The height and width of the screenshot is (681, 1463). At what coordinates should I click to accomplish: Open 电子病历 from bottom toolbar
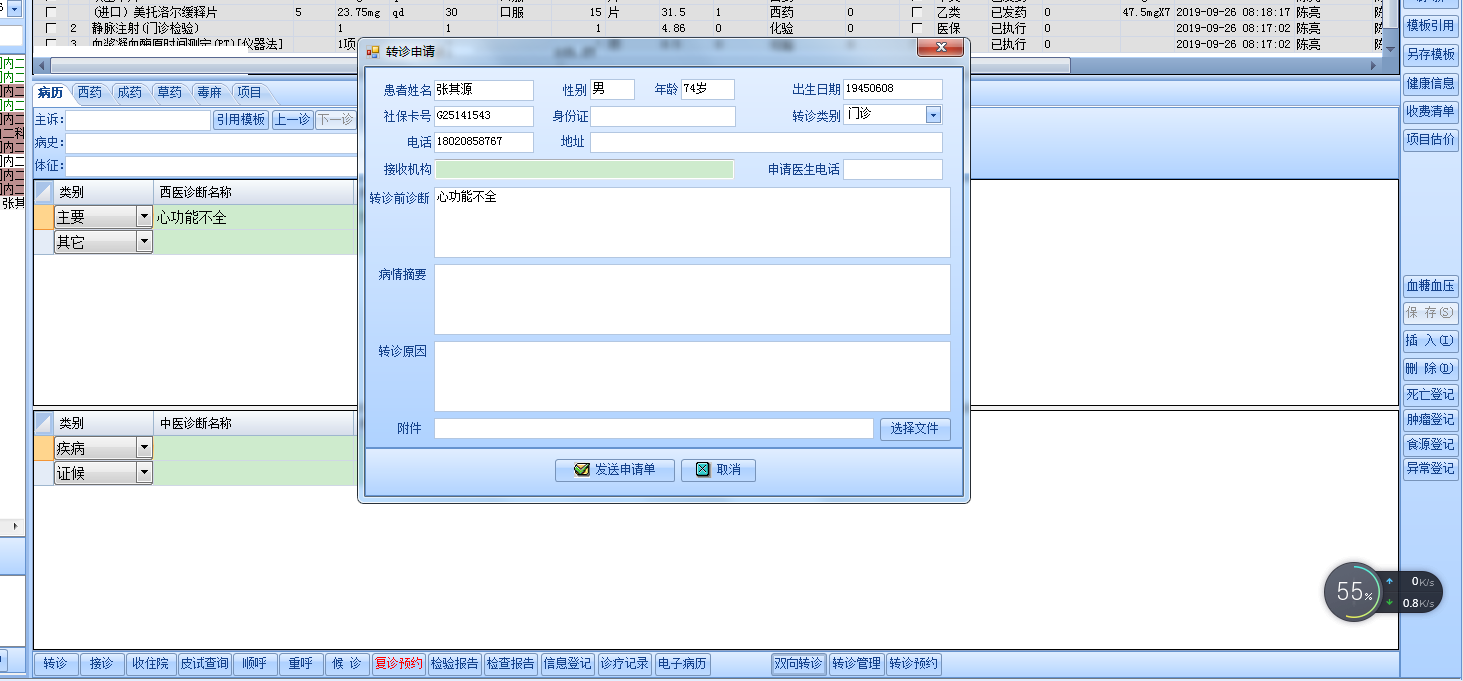[682, 664]
